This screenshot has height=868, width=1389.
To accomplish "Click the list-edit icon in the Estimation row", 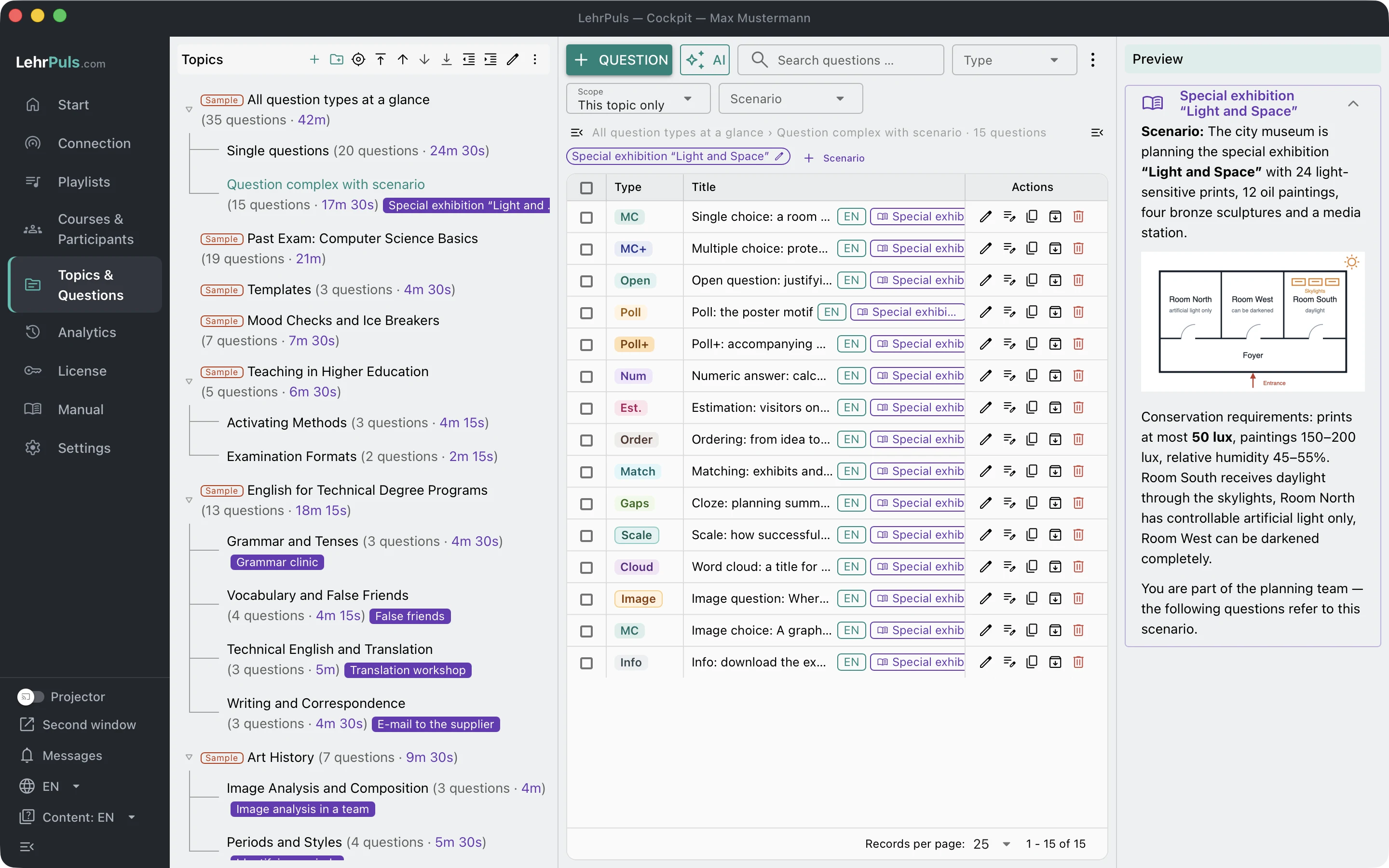I will [x=1009, y=407].
